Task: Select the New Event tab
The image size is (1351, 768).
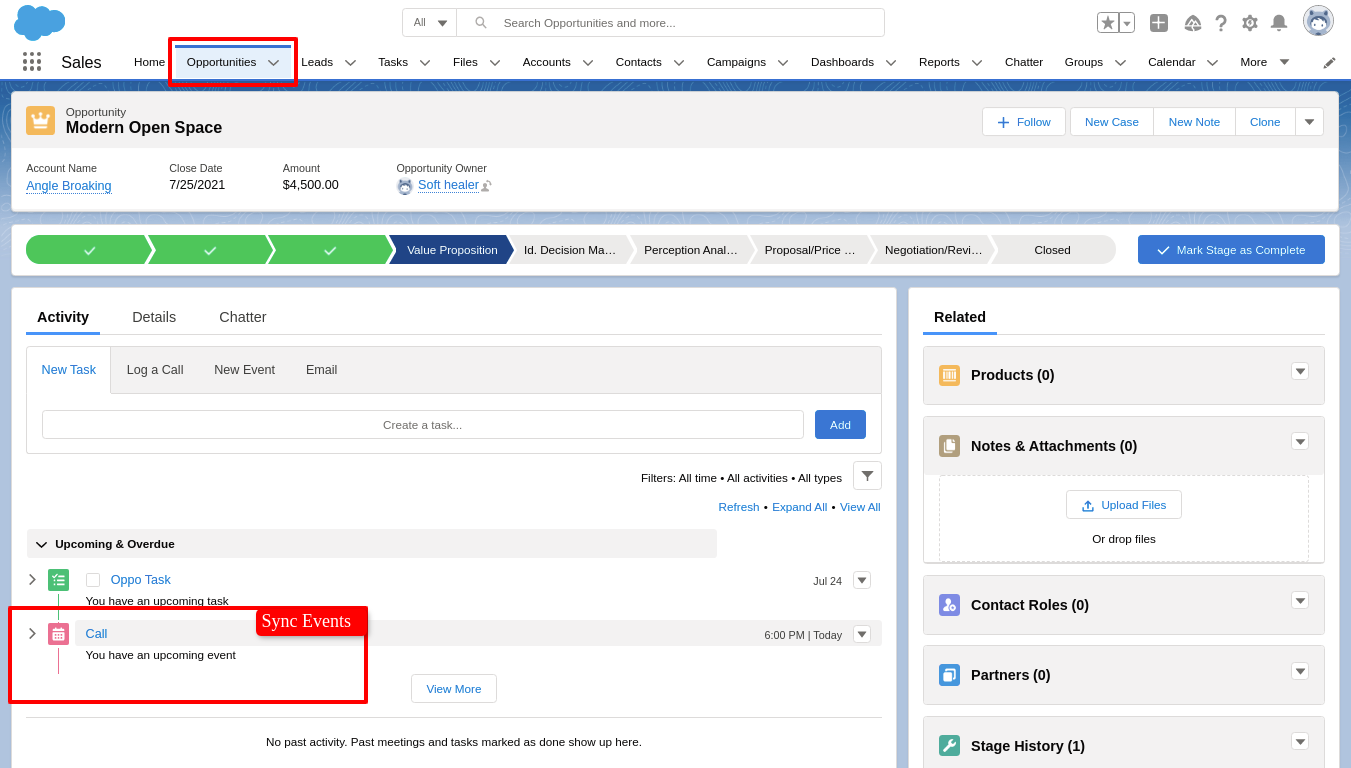Action: click(x=244, y=370)
